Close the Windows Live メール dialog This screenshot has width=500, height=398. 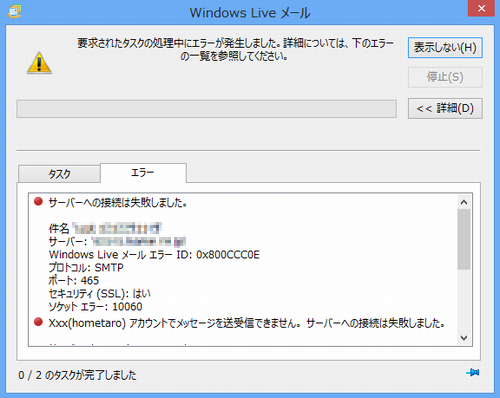481,8
